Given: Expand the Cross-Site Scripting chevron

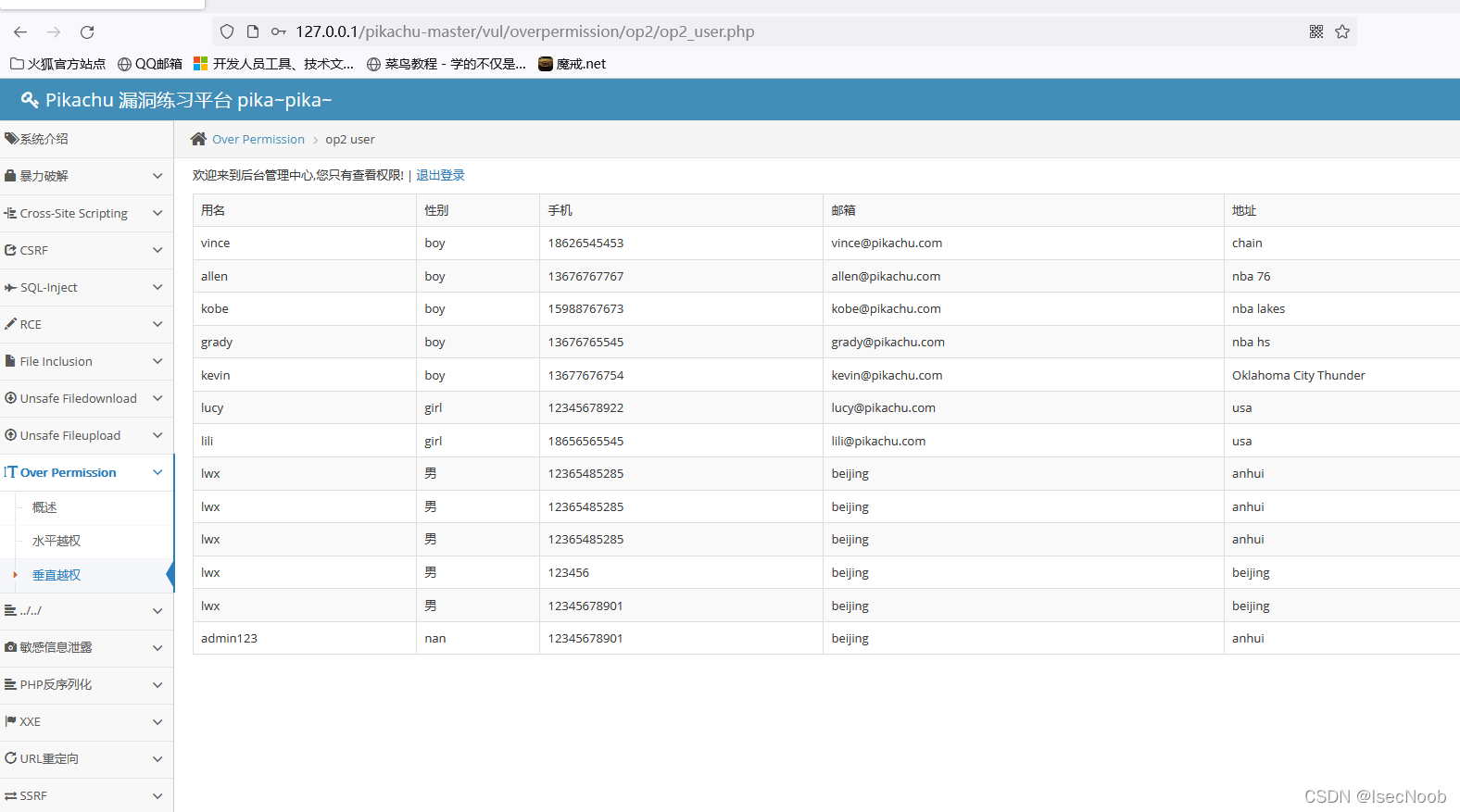Looking at the screenshot, I should tap(157, 213).
